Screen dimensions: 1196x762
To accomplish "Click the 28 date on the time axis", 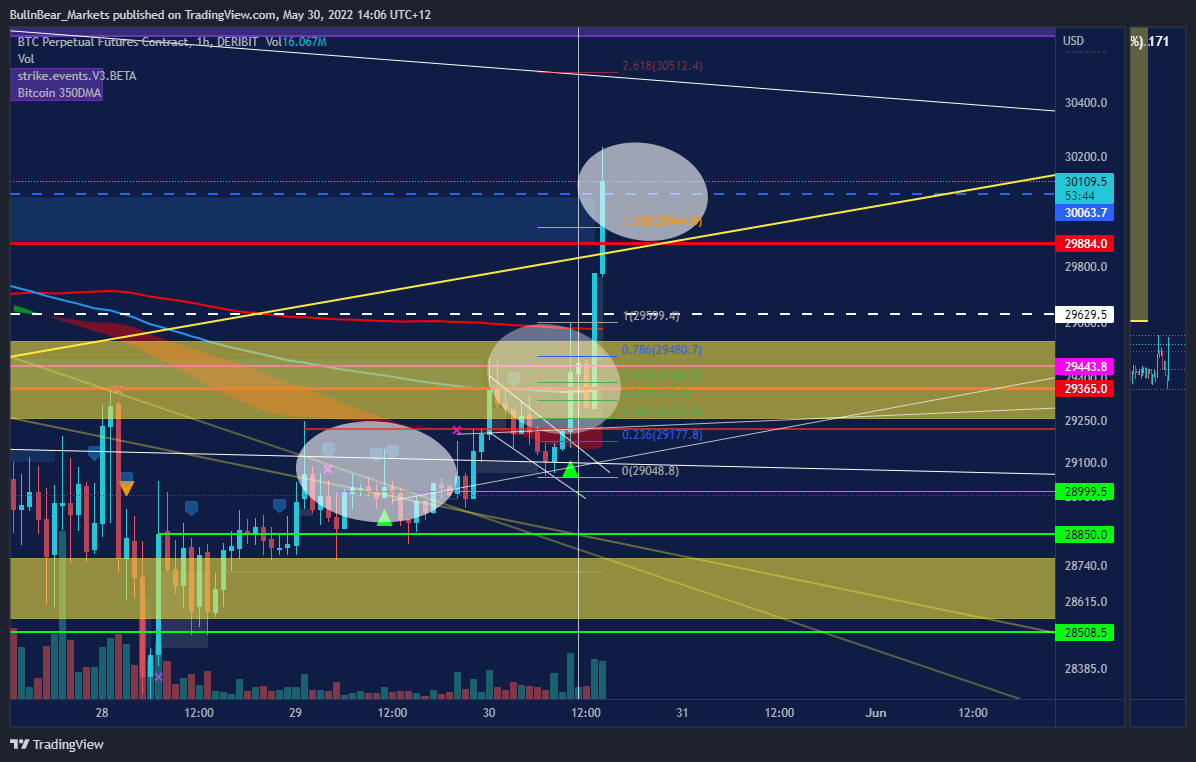I will 102,713.
